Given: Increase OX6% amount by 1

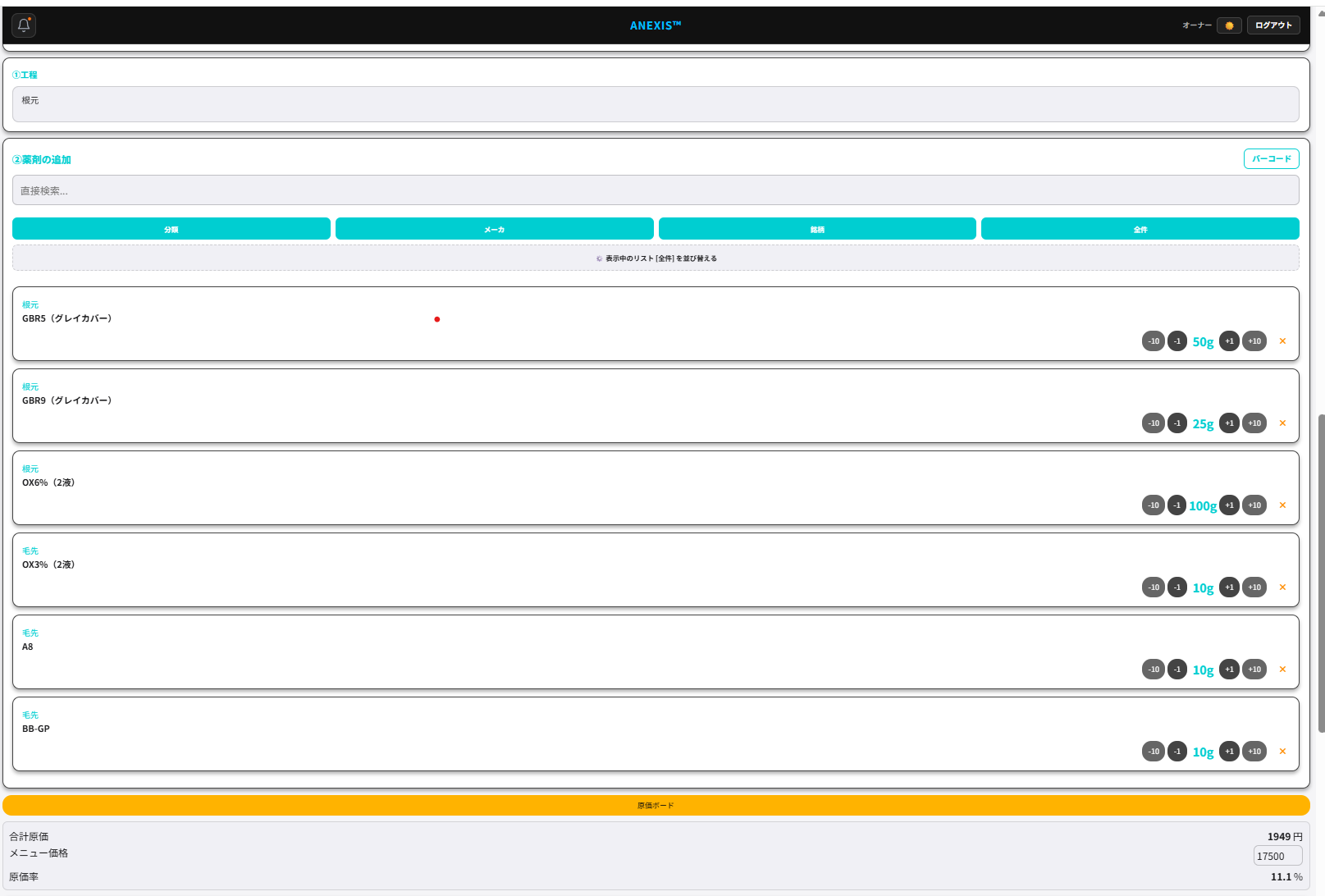Looking at the screenshot, I should 1229,505.
